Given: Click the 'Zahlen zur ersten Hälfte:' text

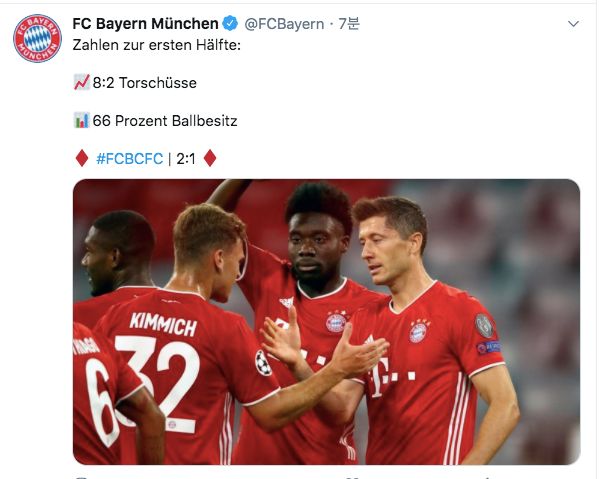Looking at the screenshot, I should [157, 45].
